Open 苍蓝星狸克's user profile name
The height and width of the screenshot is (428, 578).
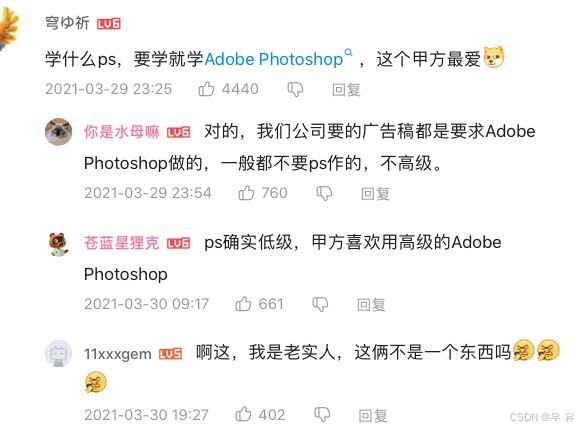coord(122,243)
